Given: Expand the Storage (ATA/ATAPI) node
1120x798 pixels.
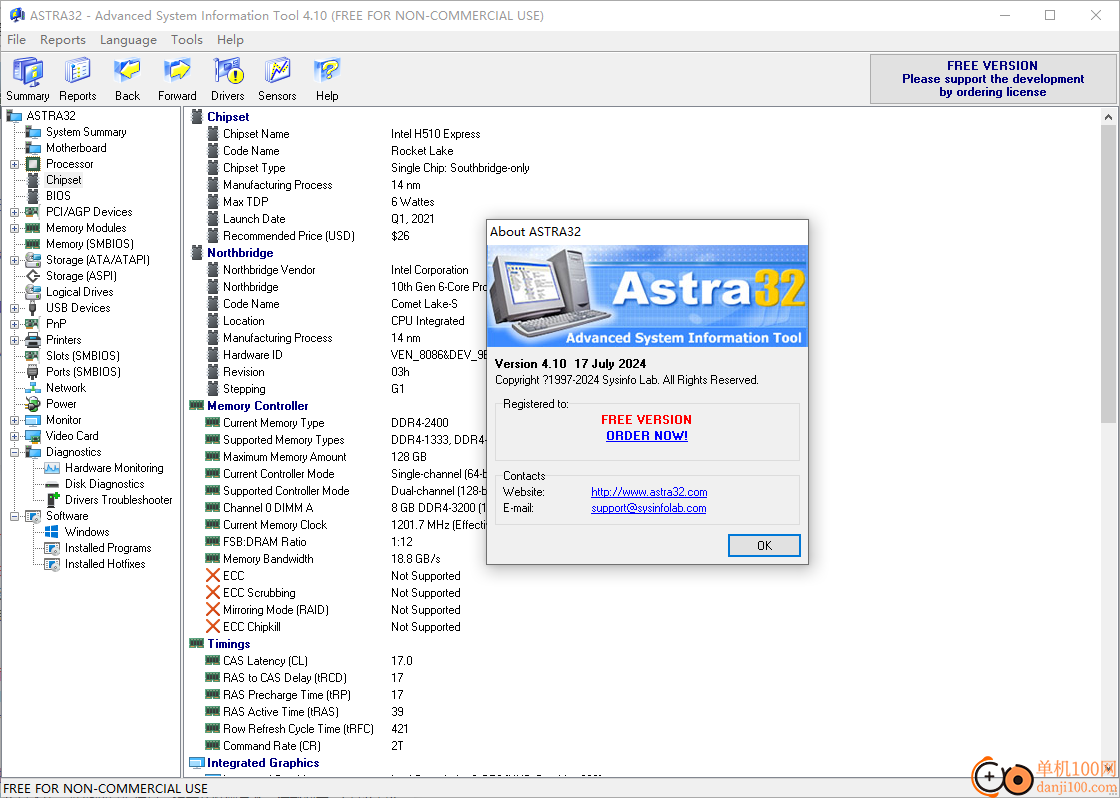Looking at the screenshot, I should 14,260.
